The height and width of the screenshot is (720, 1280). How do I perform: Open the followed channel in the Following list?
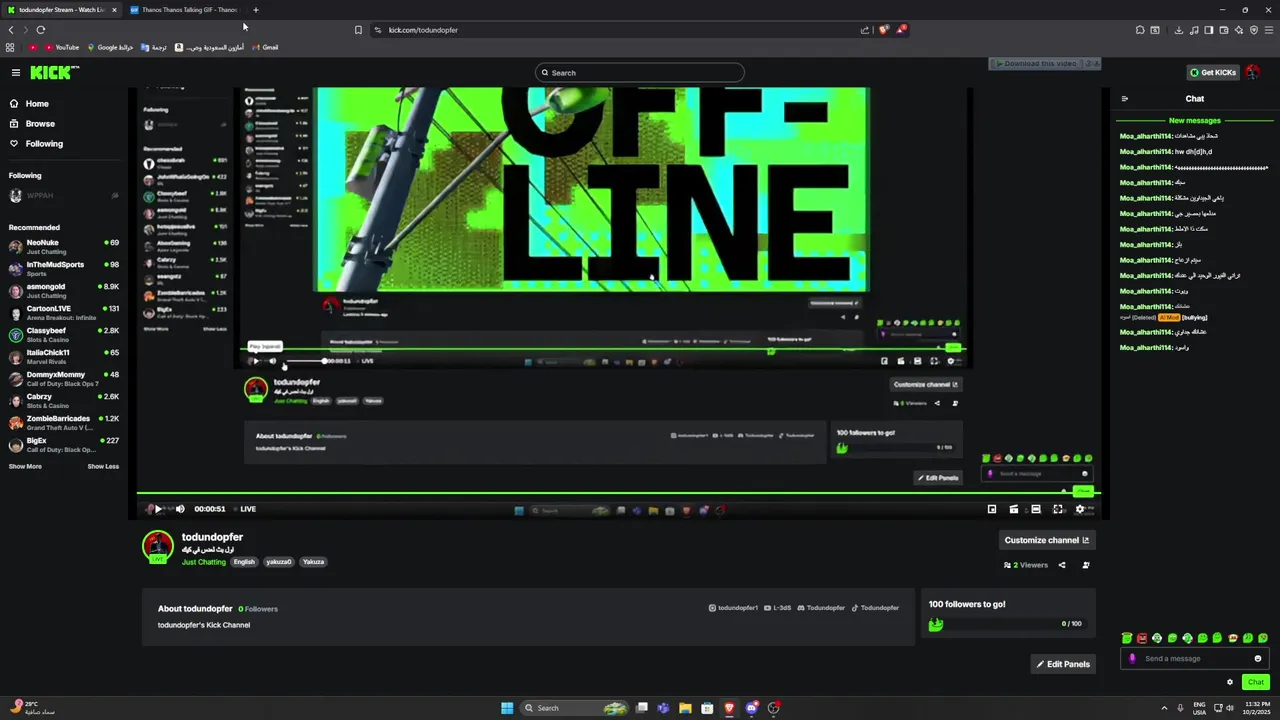(63, 196)
